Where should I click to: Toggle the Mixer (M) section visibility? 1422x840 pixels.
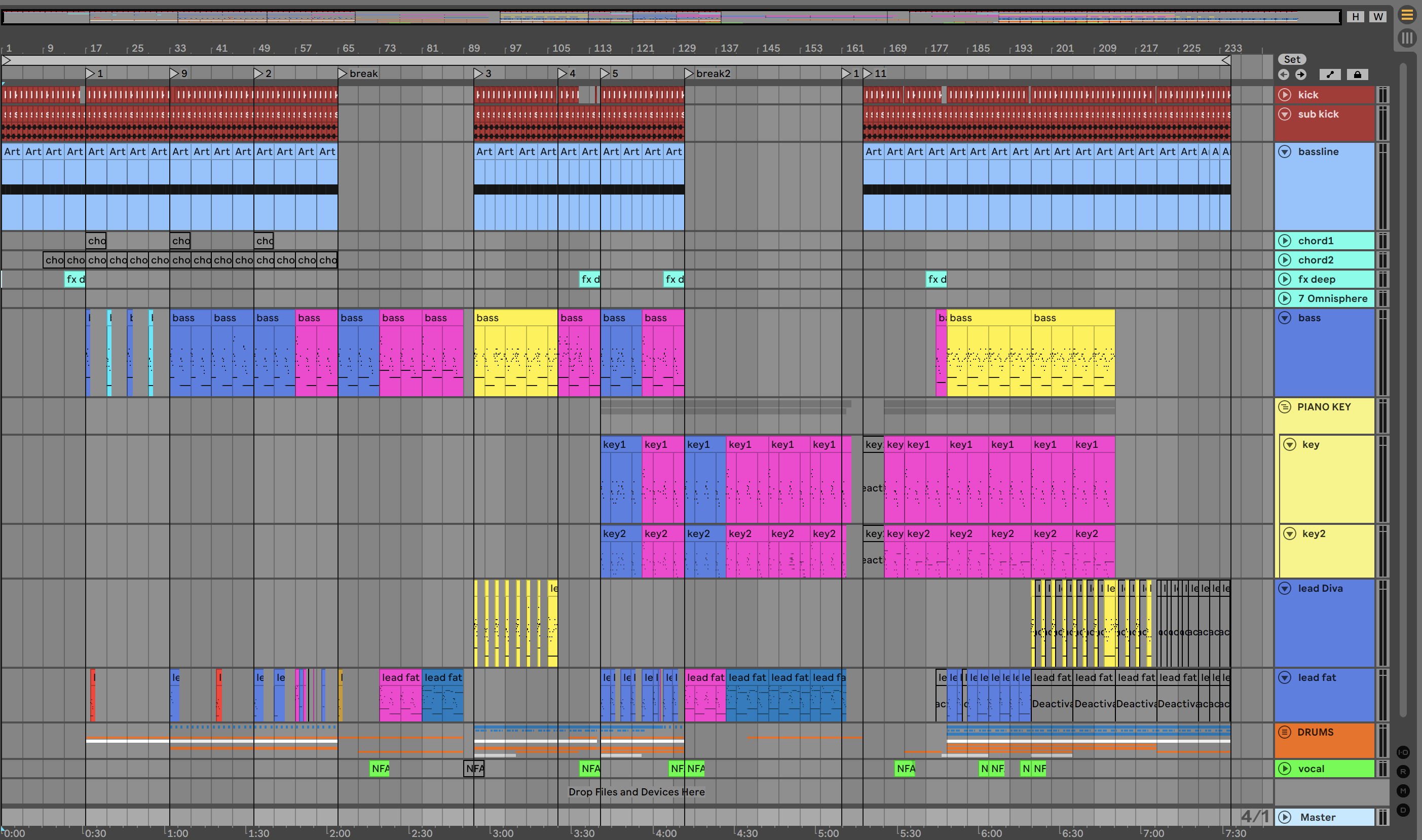[x=1403, y=791]
